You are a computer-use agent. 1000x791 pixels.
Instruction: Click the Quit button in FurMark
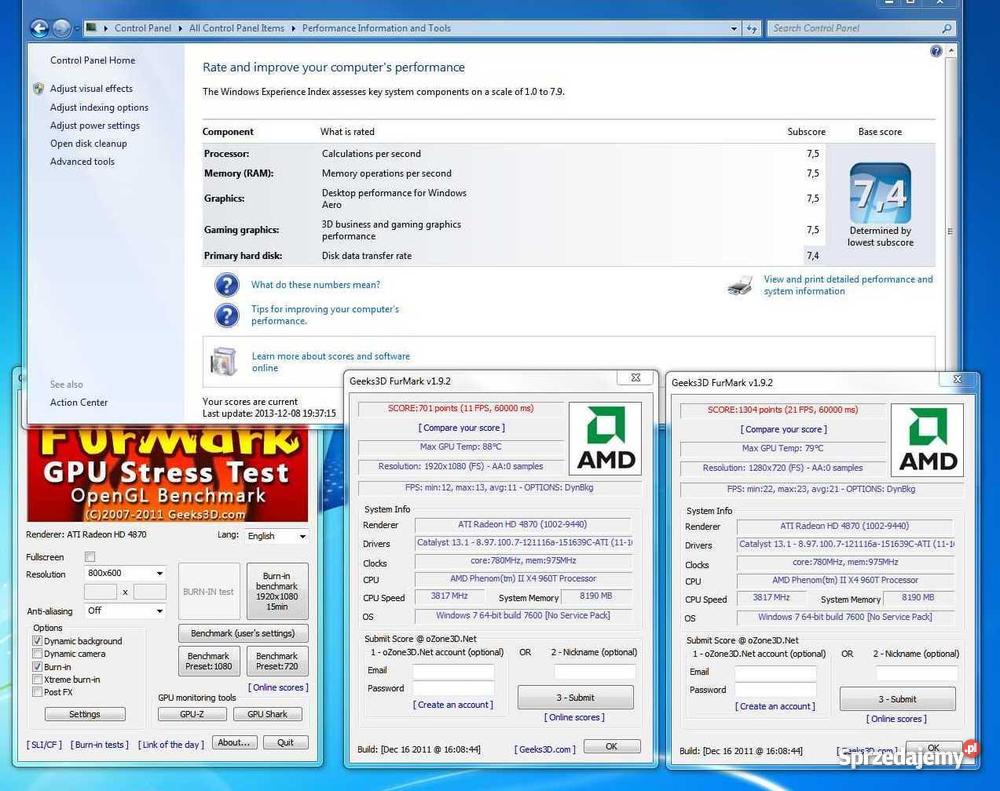285,743
